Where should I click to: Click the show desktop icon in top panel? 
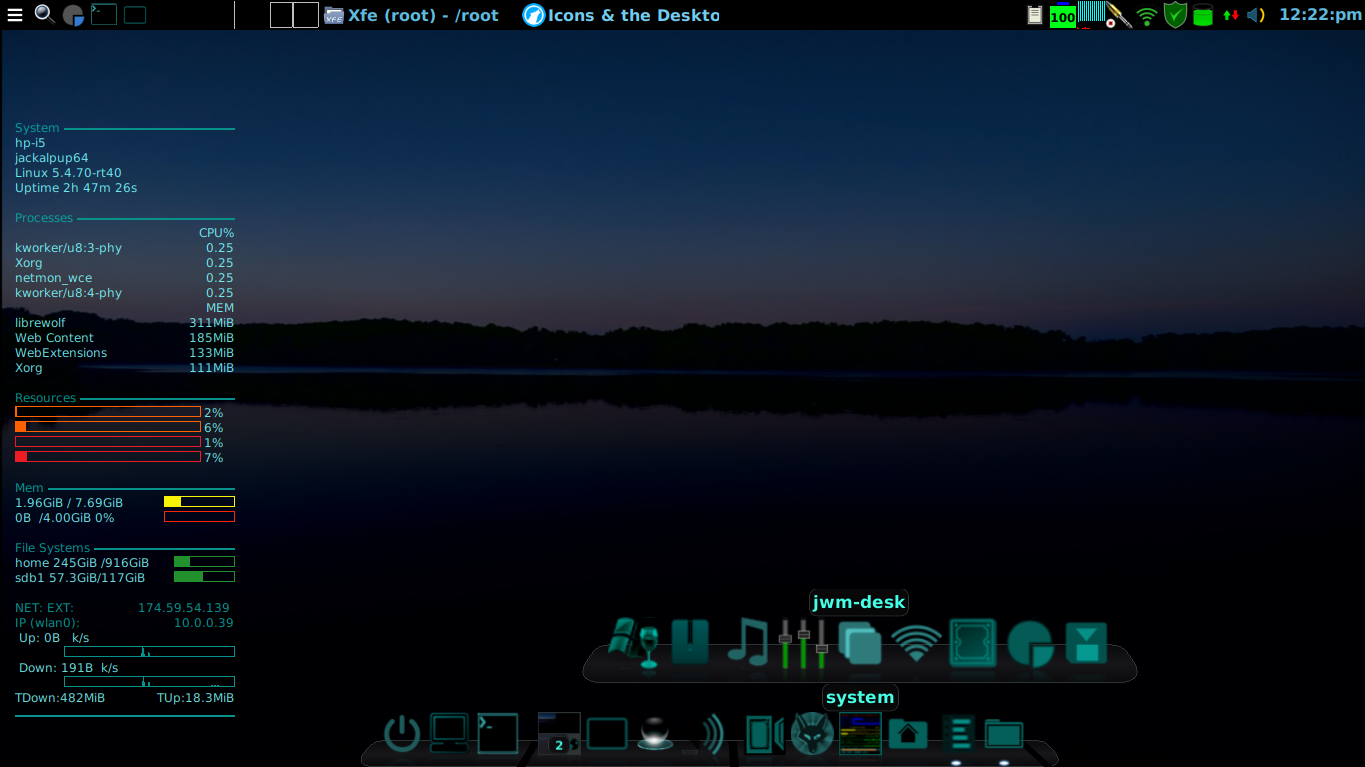(x=135, y=15)
